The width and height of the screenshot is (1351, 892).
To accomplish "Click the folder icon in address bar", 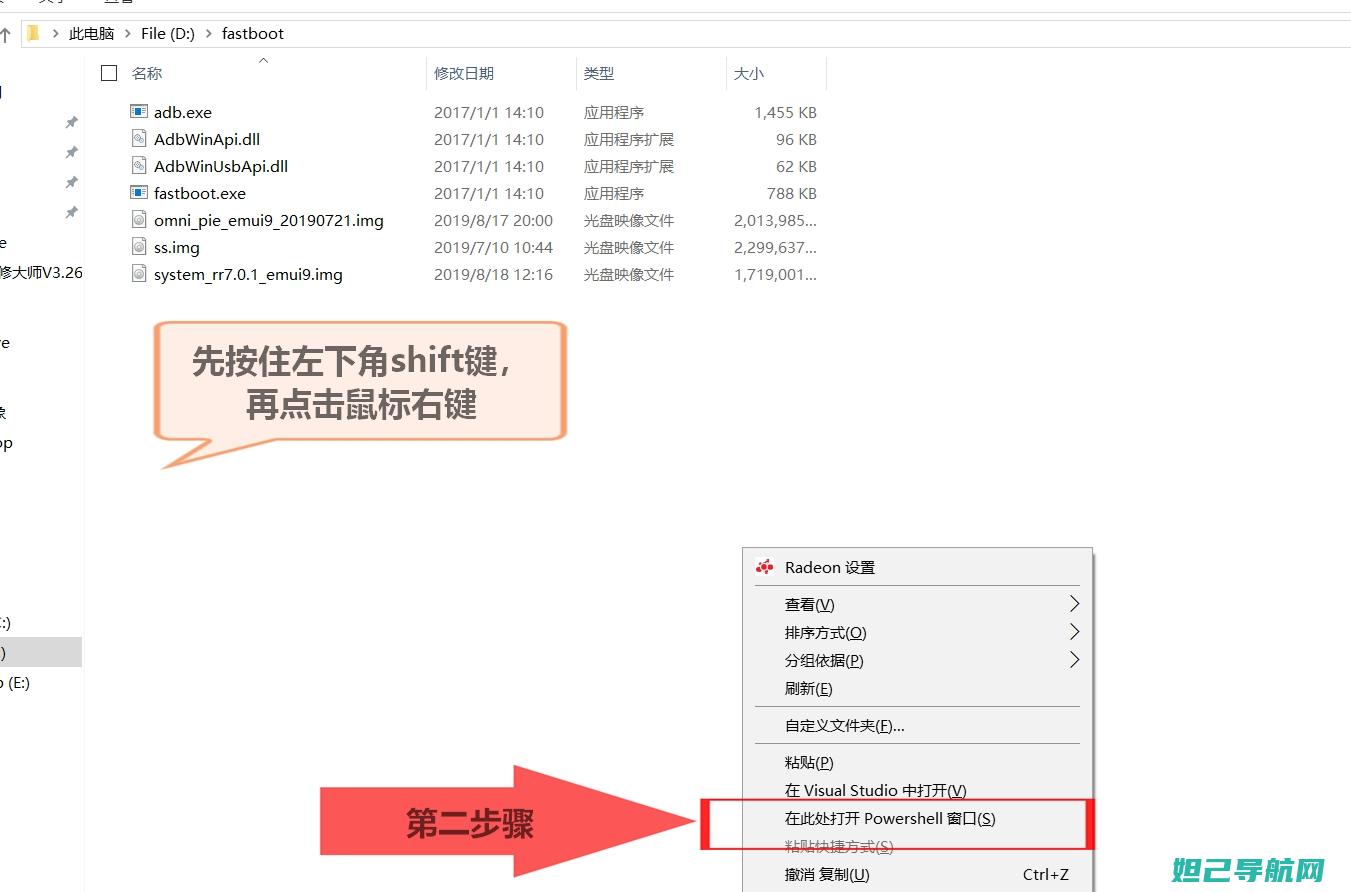I will tap(33, 33).
